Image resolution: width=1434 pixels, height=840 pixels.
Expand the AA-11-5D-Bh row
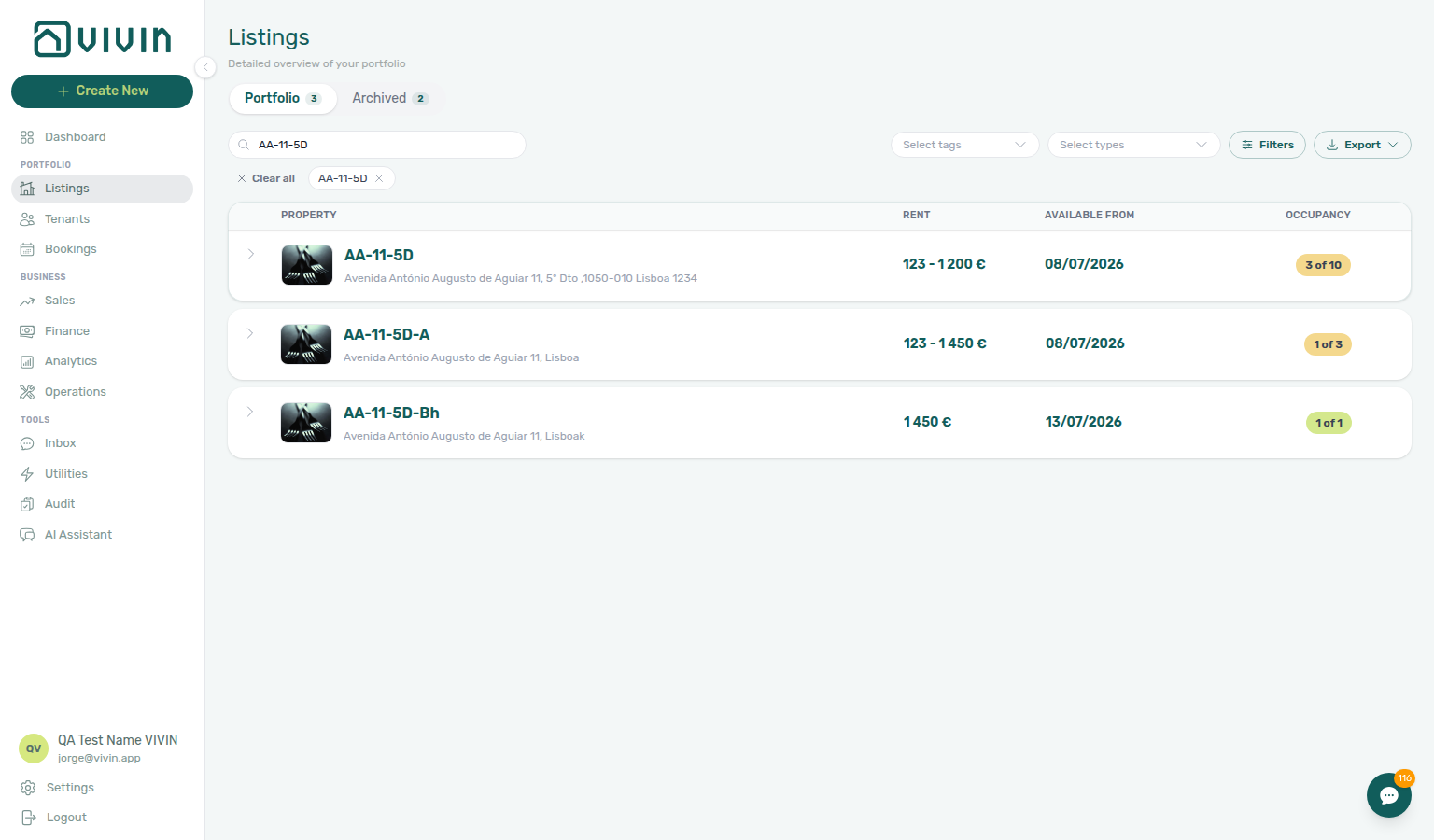[x=250, y=412]
